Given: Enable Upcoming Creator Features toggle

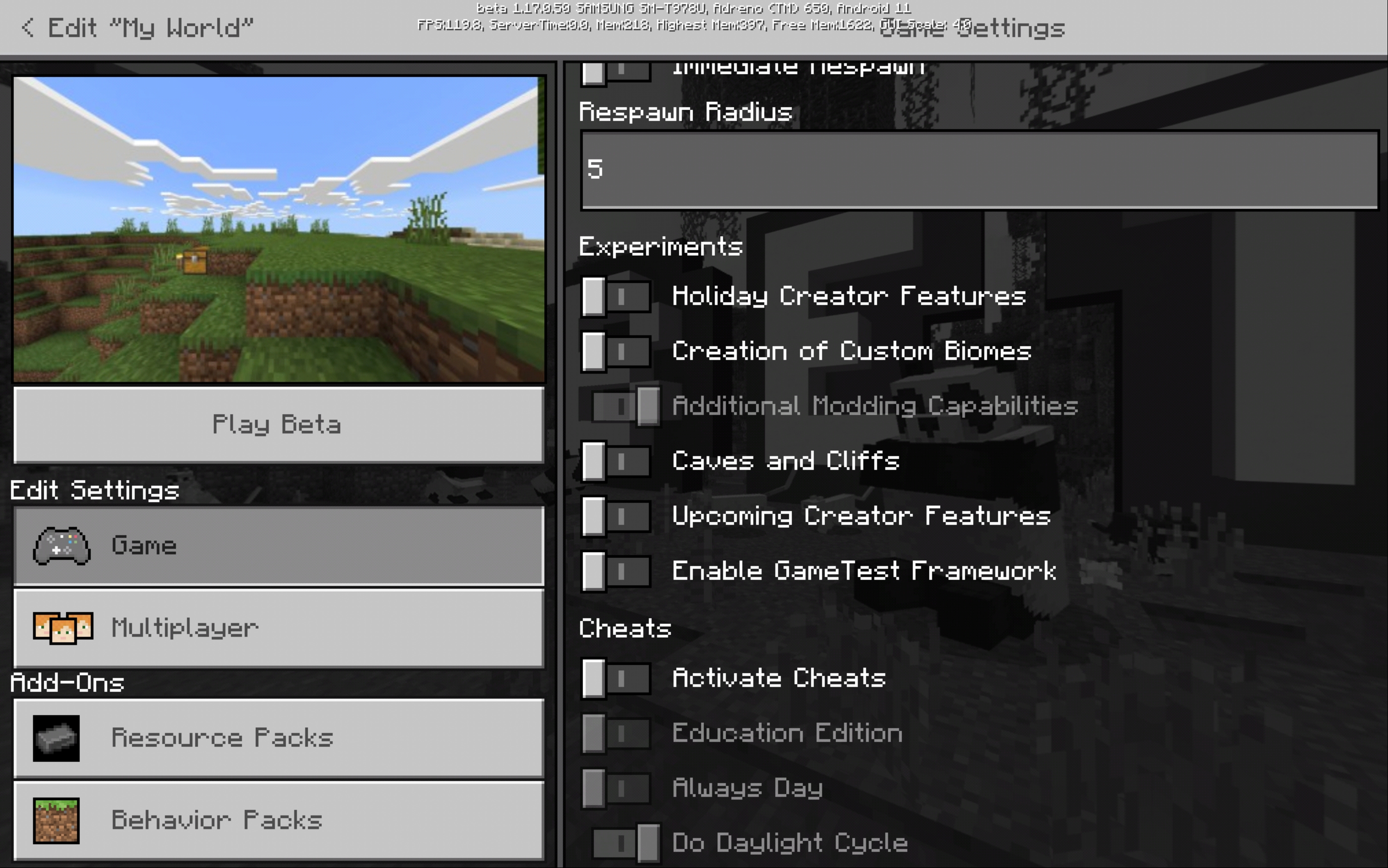Looking at the screenshot, I should coord(615,517).
